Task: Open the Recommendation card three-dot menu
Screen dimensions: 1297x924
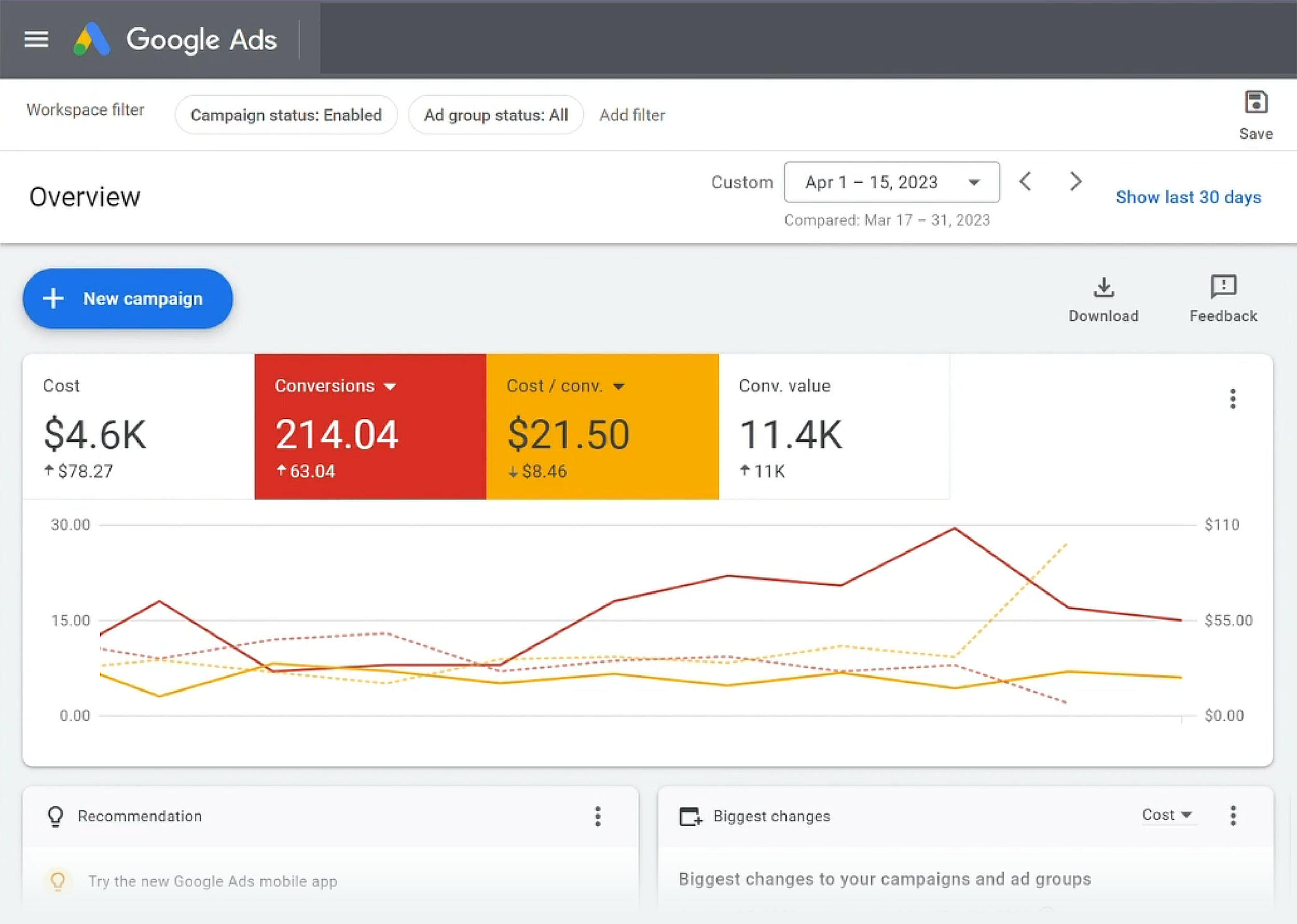Action: [x=597, y=816]
